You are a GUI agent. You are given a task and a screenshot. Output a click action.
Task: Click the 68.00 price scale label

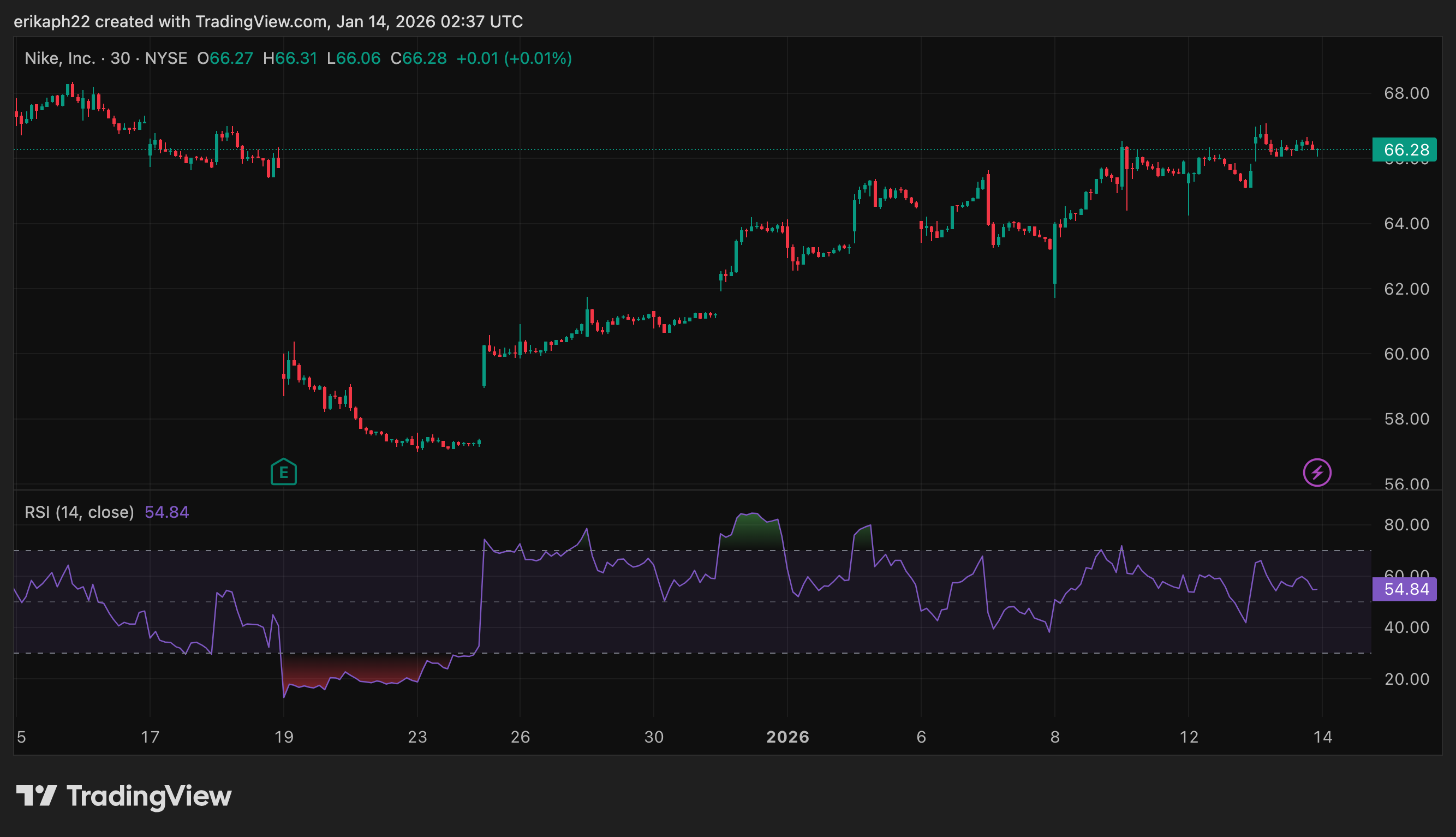tap(1406, 93)
